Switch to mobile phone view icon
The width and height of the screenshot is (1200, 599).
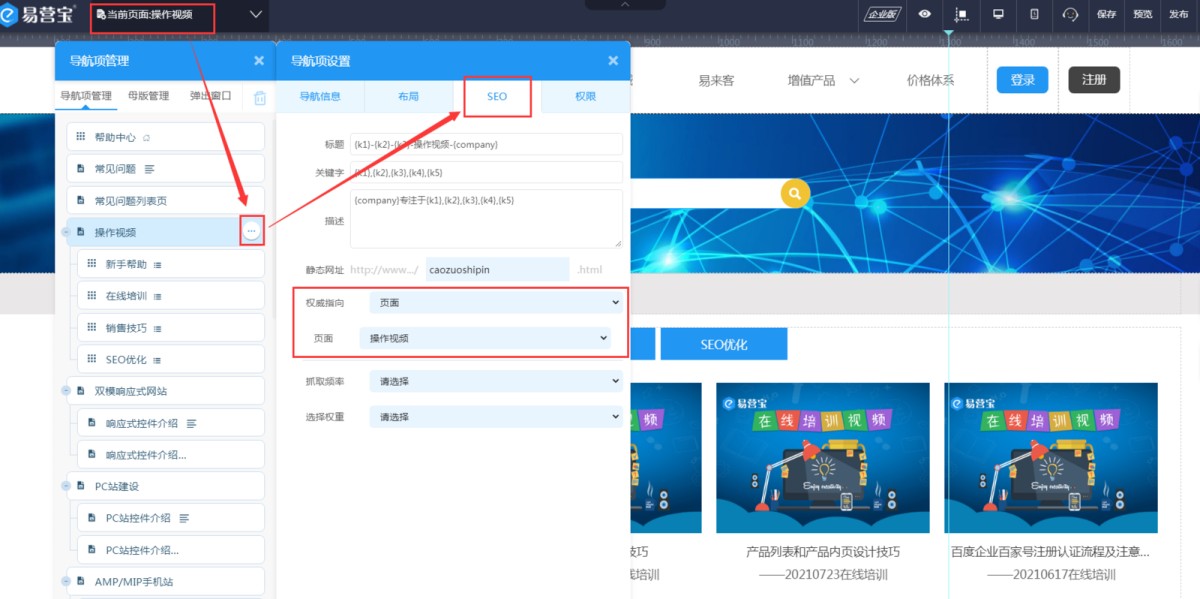tap(1034, 14)
